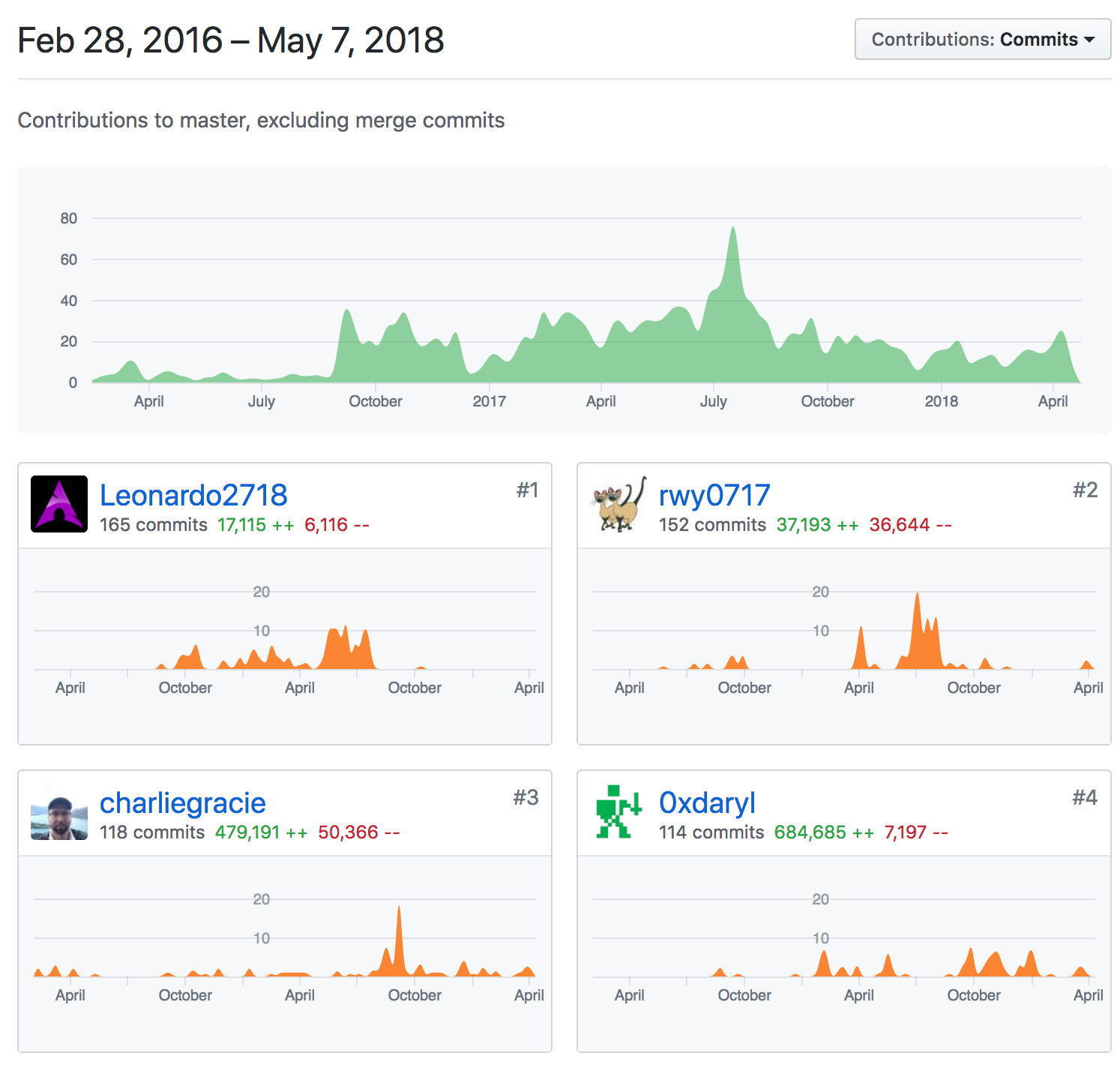Click the 114 commits link
Image resolution: width=1120 pixels, height=1068 pixels.
(711, 832)
